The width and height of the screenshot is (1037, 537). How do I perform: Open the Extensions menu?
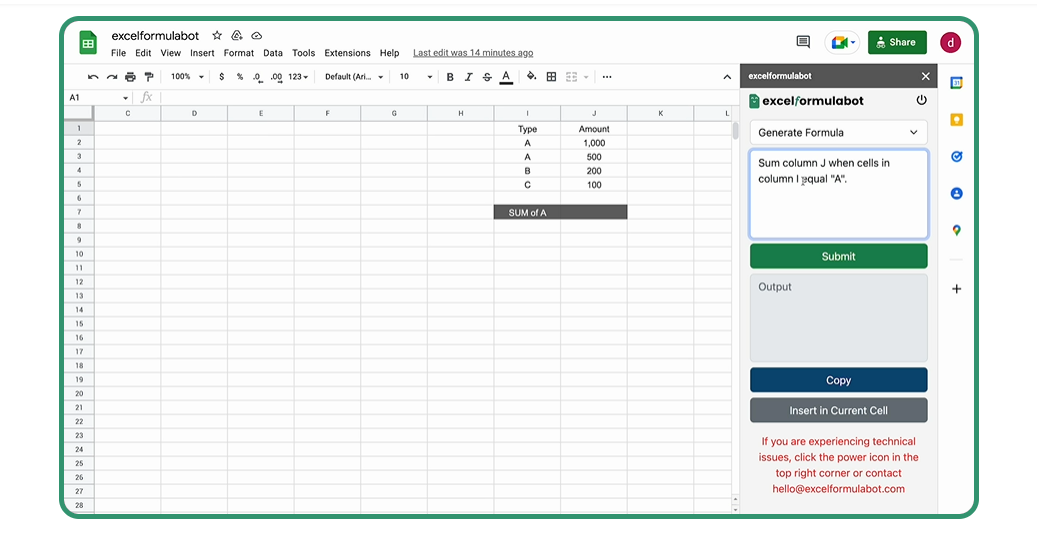tap(347, 53)
